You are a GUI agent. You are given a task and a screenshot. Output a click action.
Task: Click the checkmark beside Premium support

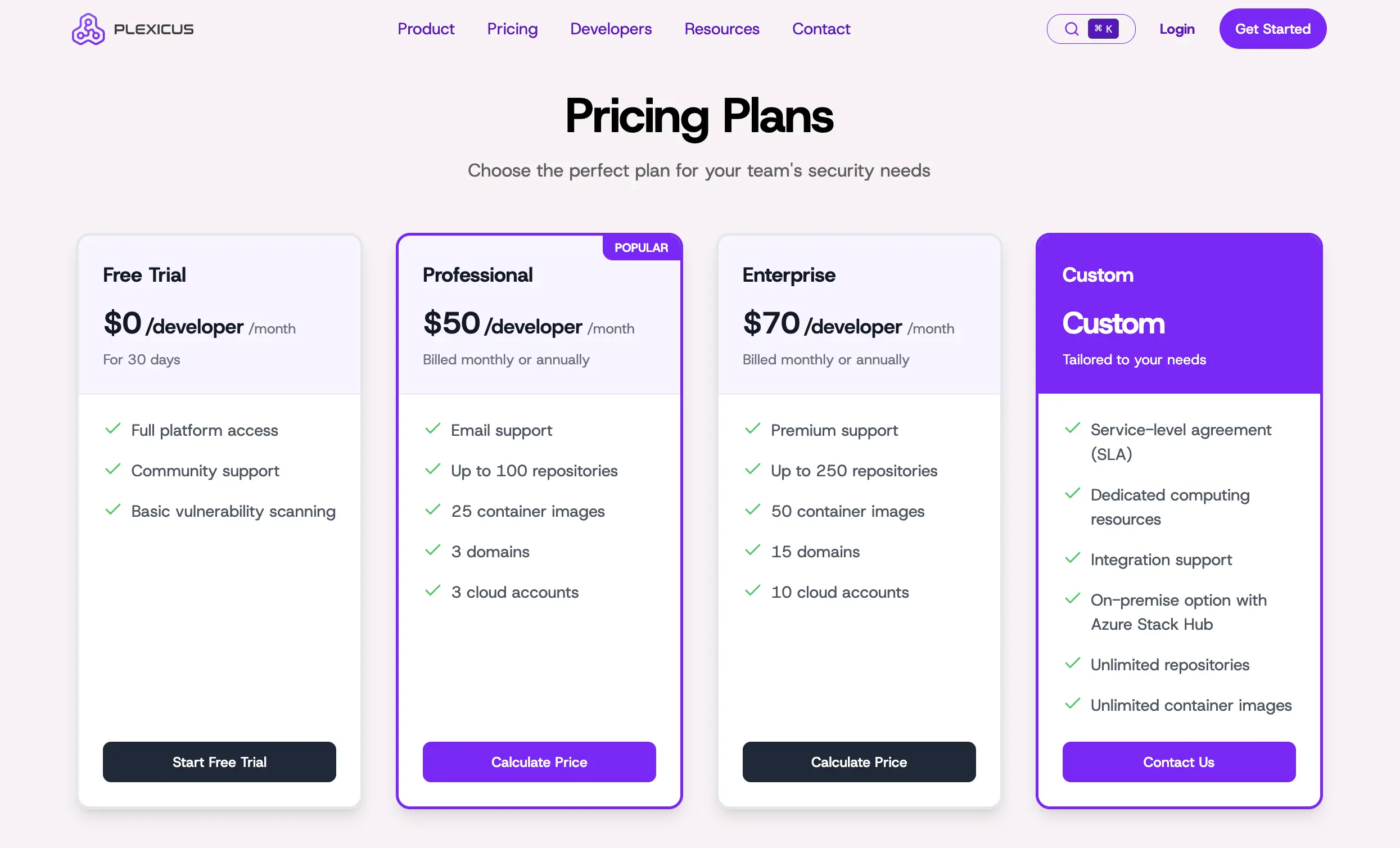(x=752, y=429)
